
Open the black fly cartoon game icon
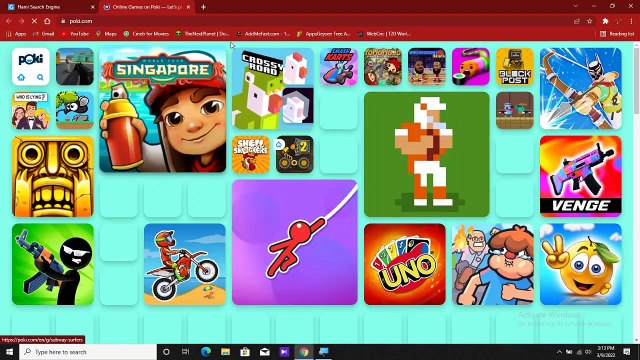pyautogui.click(x=75, y=110)
